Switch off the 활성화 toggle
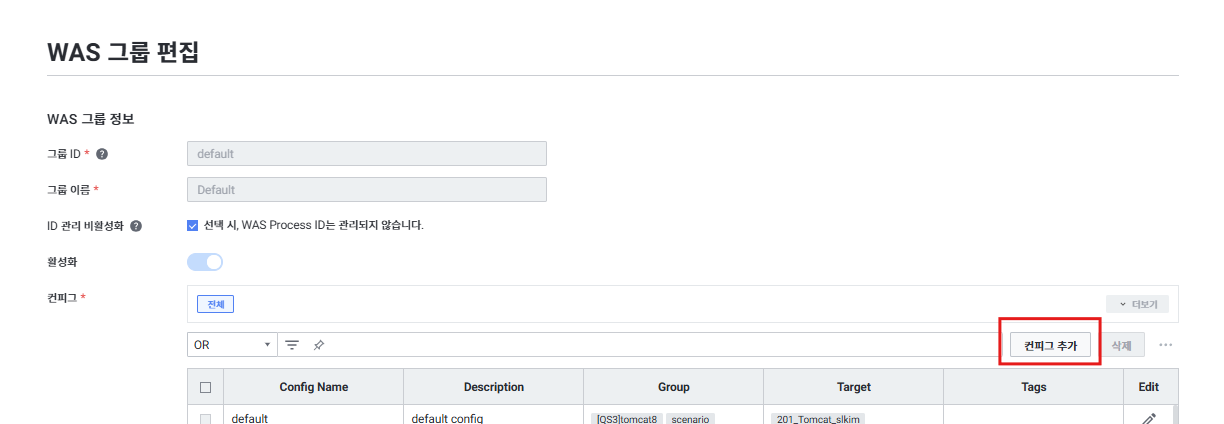Viewport: 1224px width, 424px height. pos(205,262)
